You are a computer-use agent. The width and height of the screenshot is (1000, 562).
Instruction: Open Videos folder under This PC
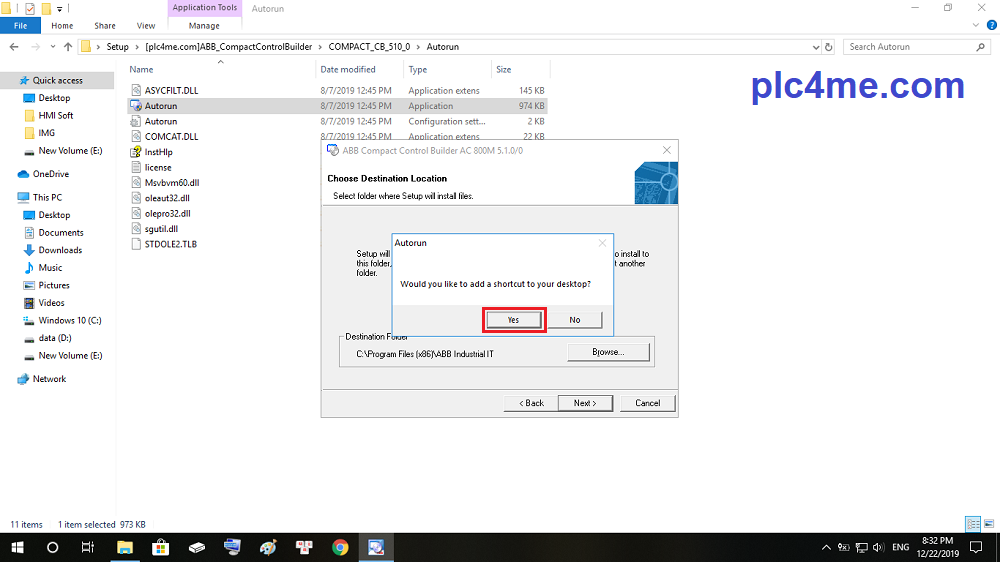(x=52, y=302)
